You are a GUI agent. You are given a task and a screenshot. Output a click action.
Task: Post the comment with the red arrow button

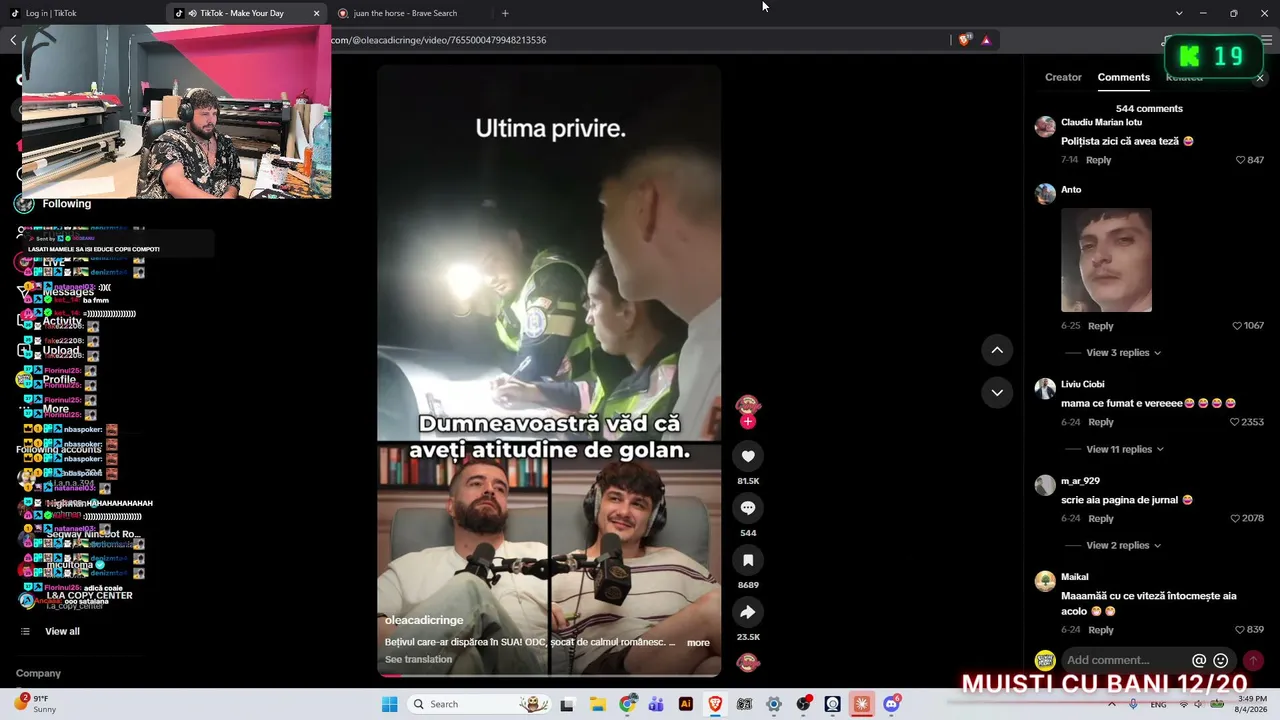[1253, 661]
